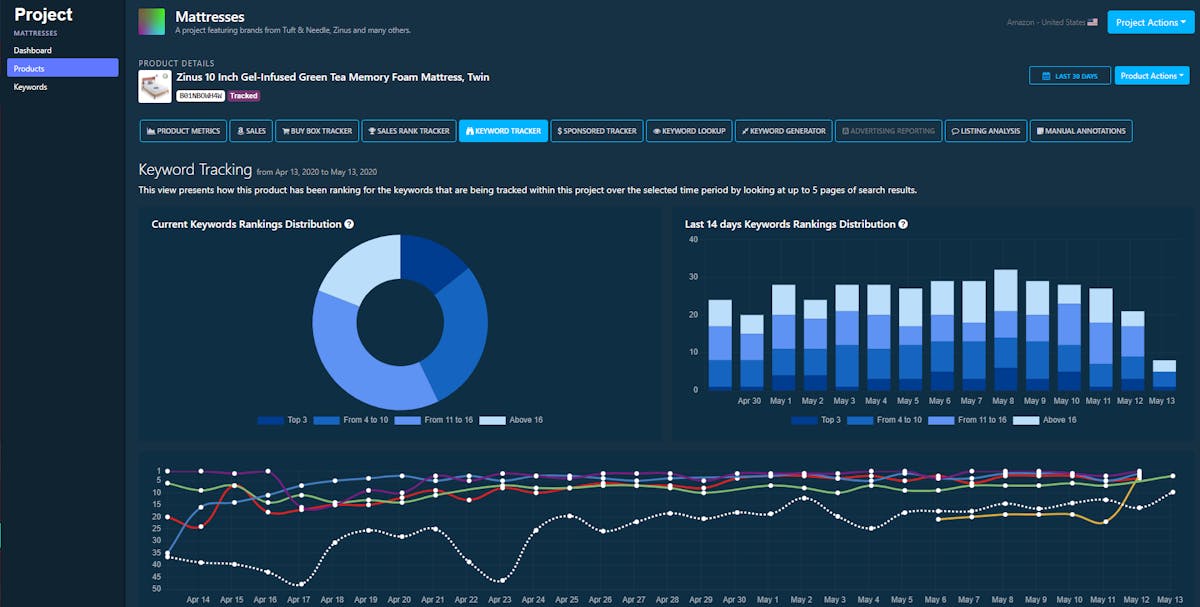
Task: Switch to the Product Metrics tab
Action: tap(182, 131)
